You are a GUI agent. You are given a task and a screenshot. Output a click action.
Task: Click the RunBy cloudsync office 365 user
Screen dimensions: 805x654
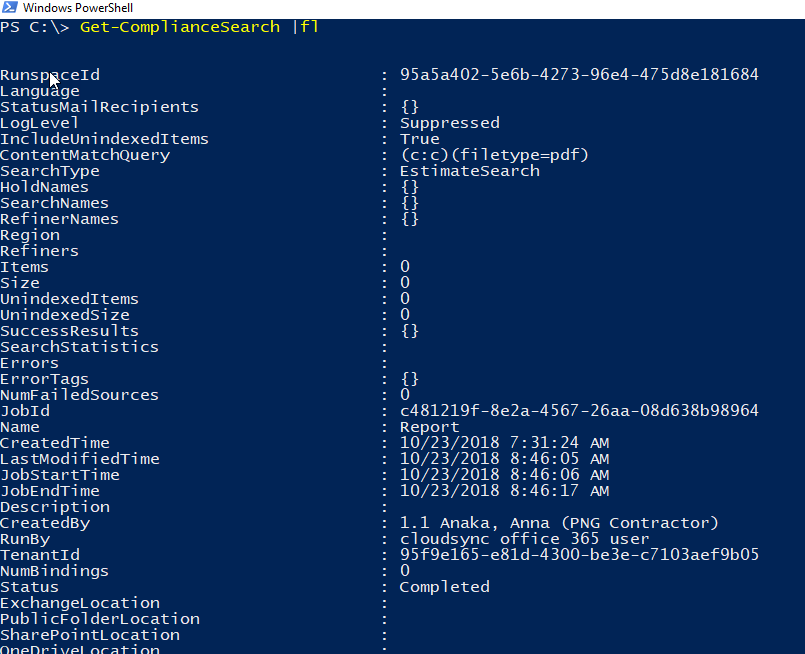524,539
